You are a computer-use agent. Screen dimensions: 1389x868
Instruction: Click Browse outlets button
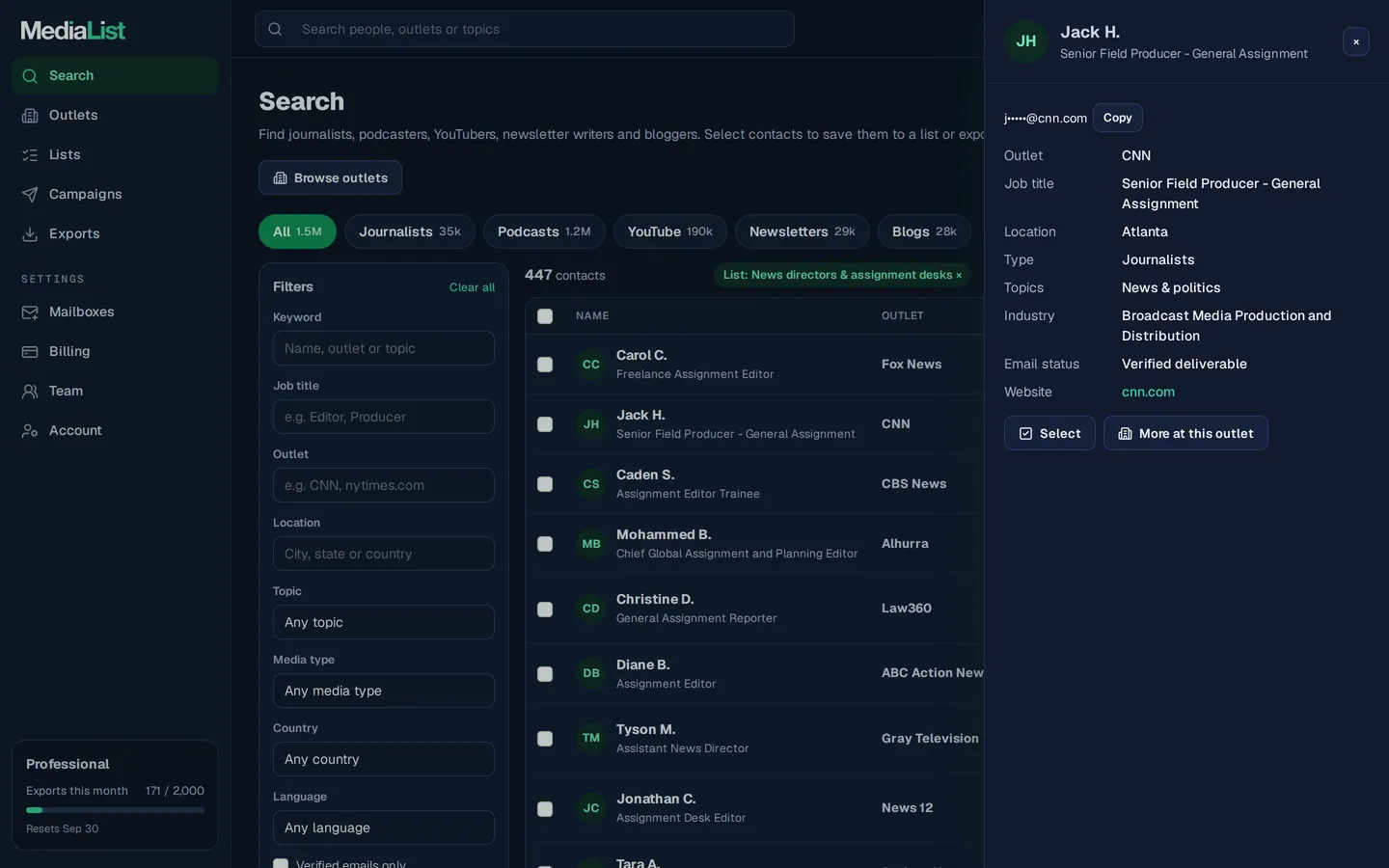pyautogui.click(x=330, y=177)
